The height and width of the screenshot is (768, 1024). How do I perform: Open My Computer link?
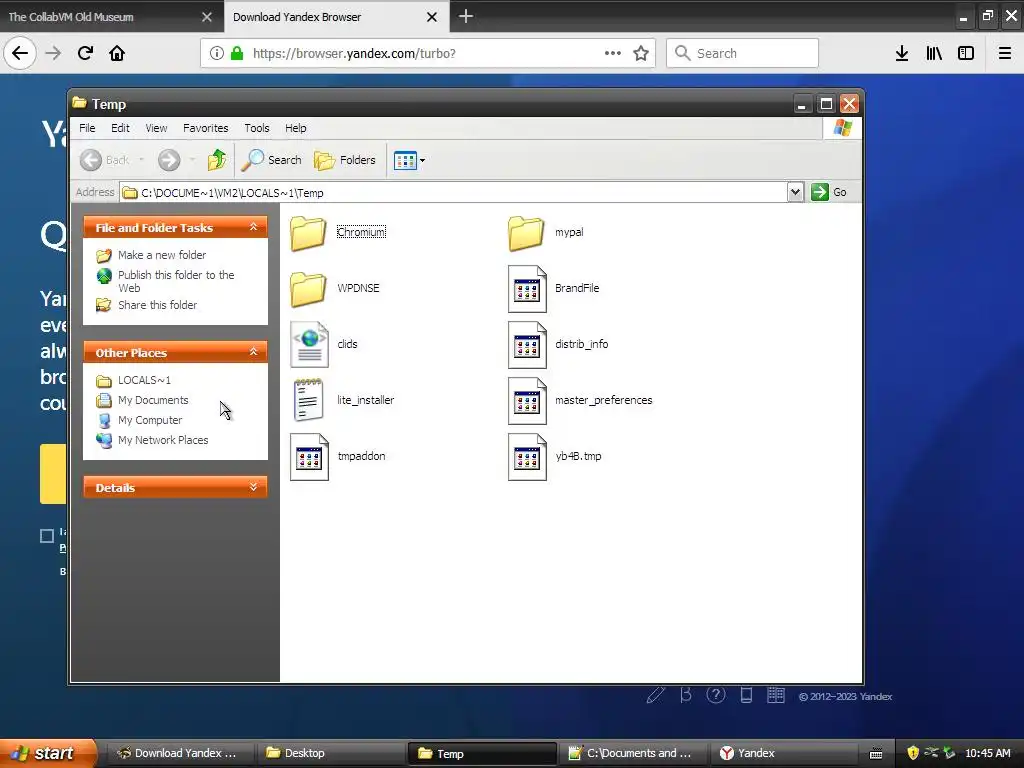(x=139, y=421)
